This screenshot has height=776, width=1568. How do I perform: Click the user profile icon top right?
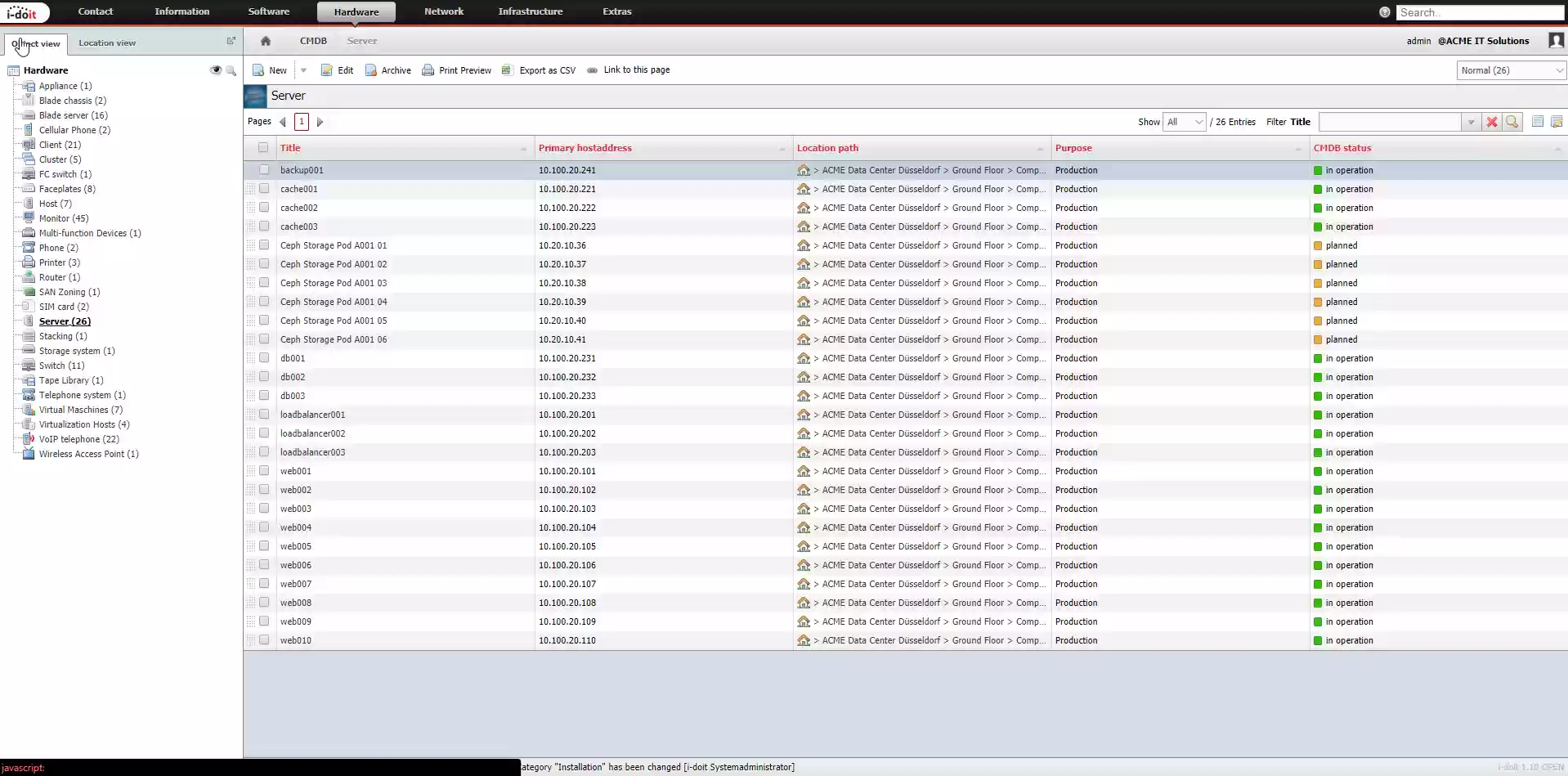(x=1557, y=40)
